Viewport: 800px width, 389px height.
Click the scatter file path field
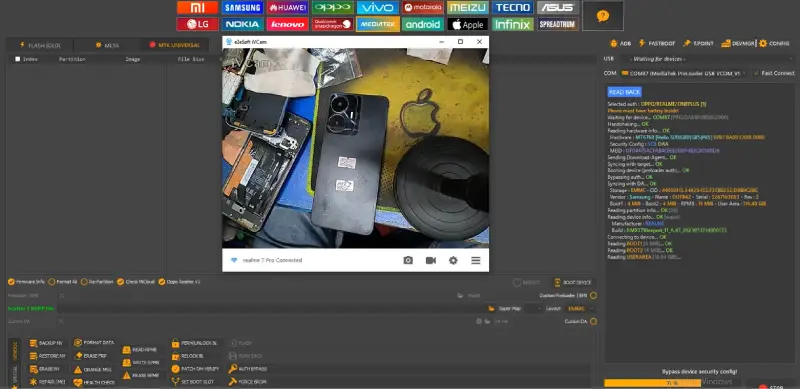pos(270,308)
